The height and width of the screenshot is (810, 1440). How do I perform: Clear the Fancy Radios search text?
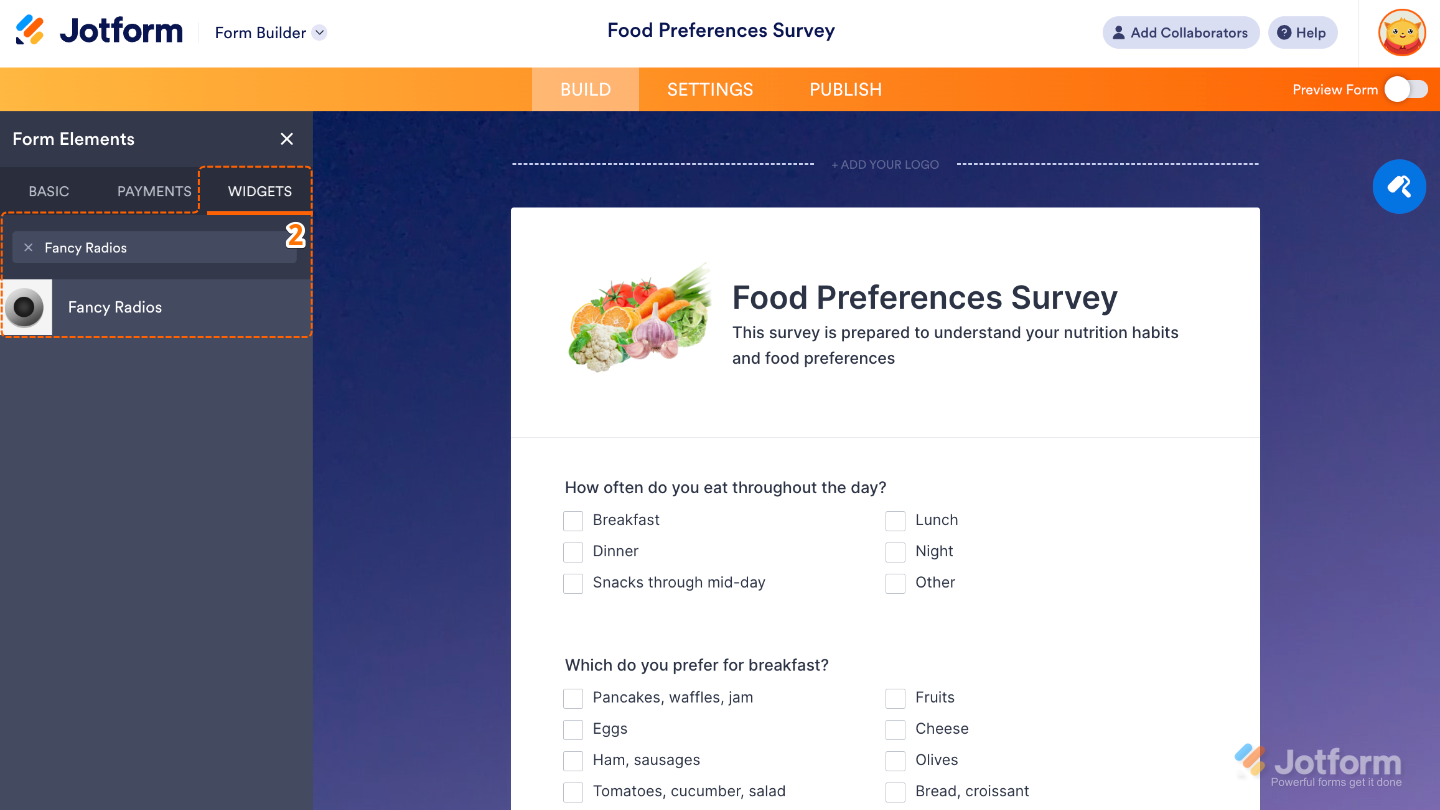click(28, 248)
